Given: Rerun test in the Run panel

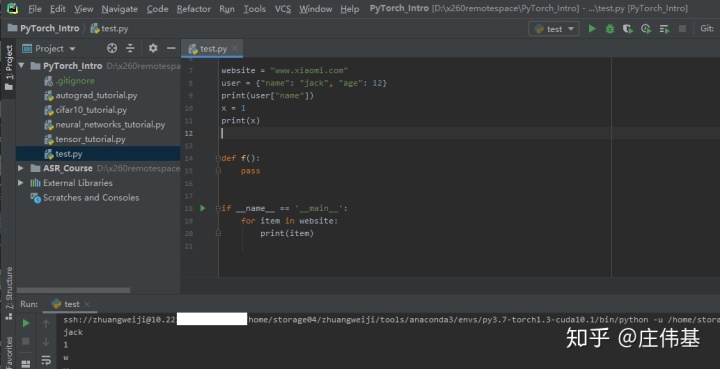Looking at the screenshot, I should click(x=26, y=324).
